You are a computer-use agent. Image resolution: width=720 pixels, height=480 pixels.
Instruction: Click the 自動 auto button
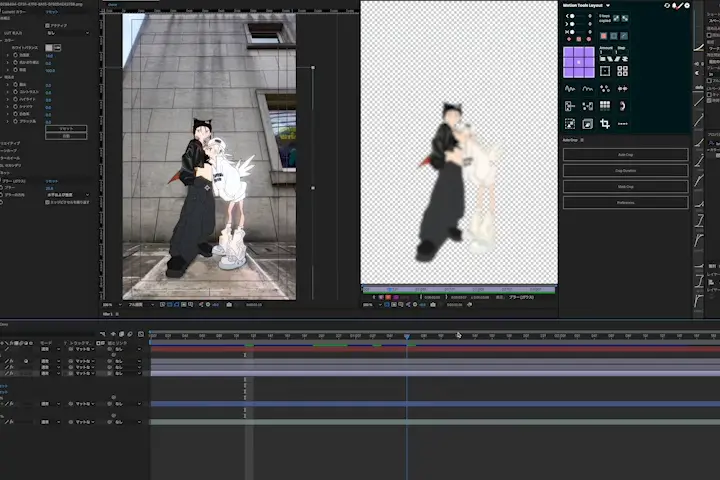tap(66, 136)
